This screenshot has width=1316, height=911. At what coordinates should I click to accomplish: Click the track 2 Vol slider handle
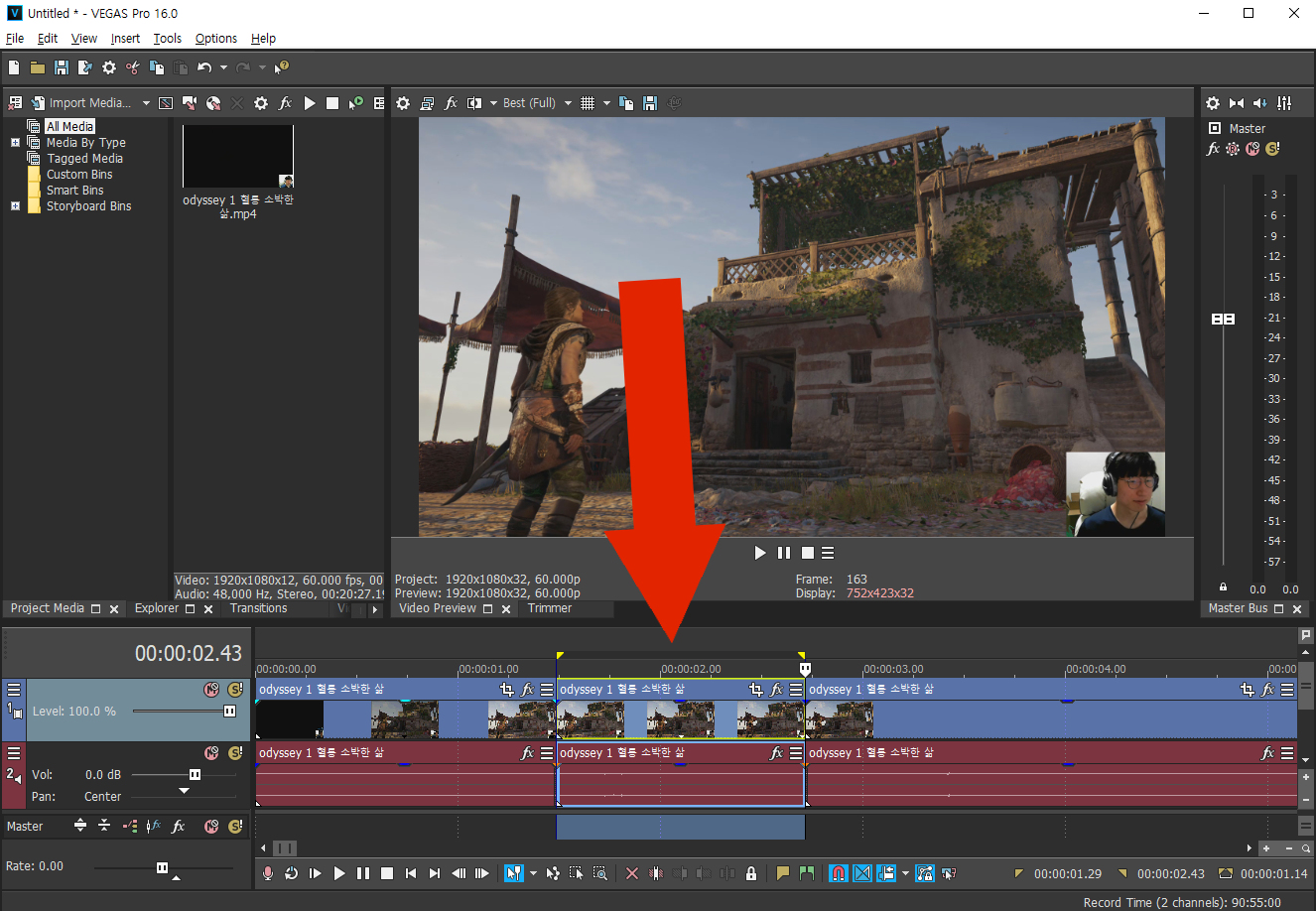pyautogui.click(x=196, y=774)
